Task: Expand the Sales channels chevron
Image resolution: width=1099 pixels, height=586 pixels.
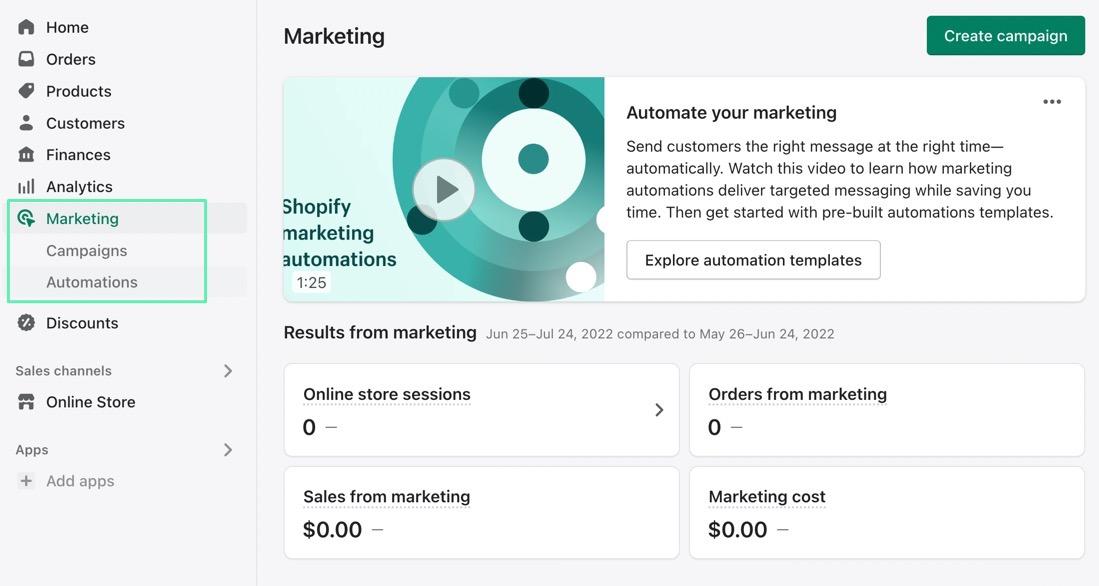Action: [228, 371]
